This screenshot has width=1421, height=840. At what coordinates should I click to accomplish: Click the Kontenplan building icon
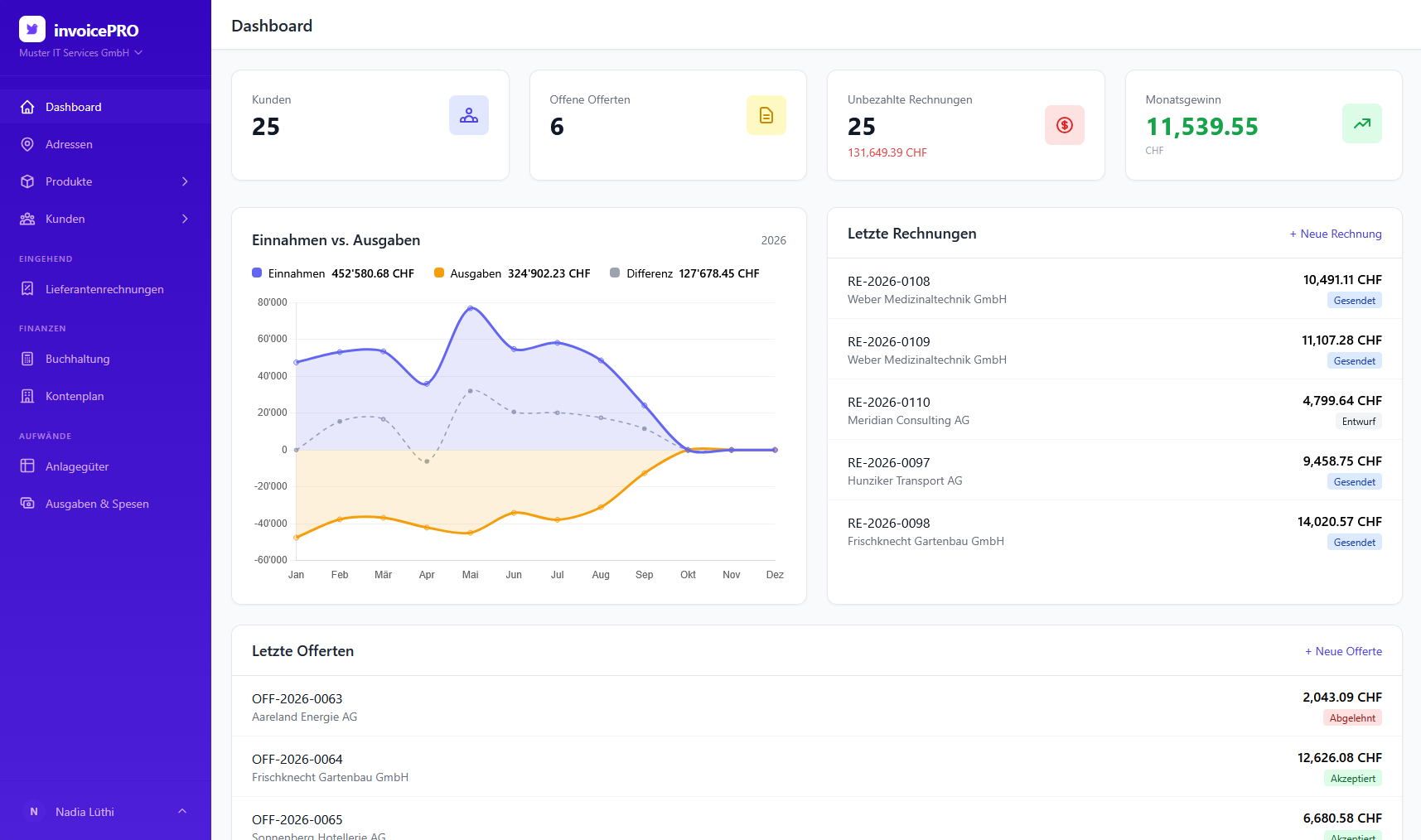27,396
